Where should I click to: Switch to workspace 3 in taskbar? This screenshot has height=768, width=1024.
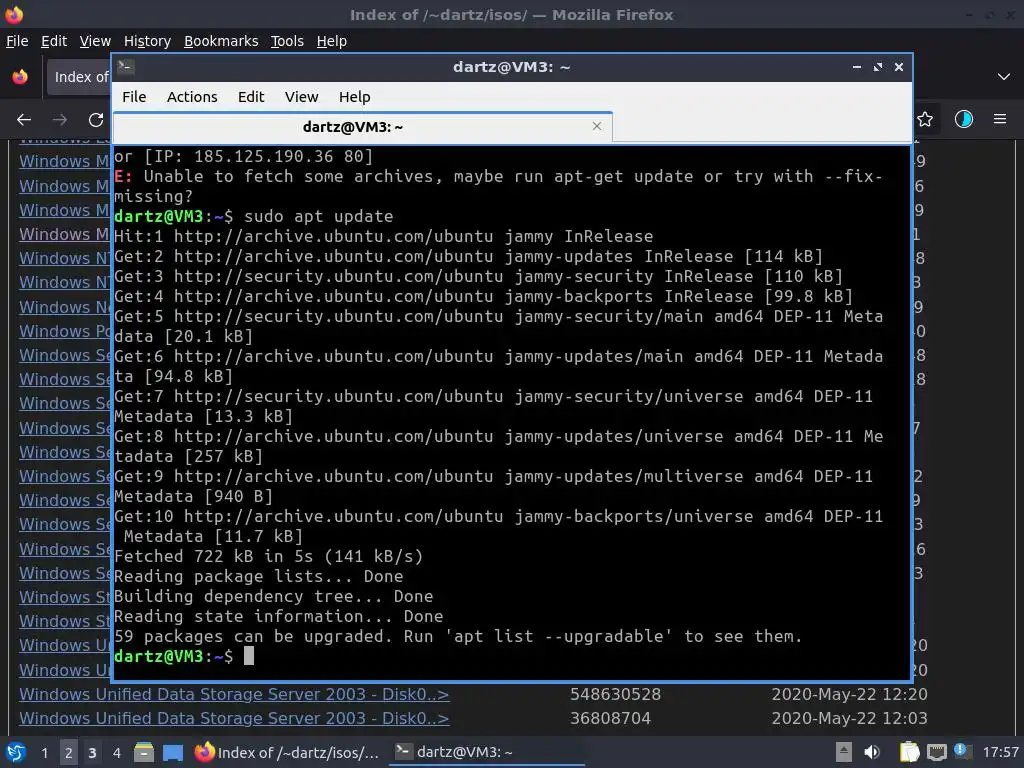point(92,752)
